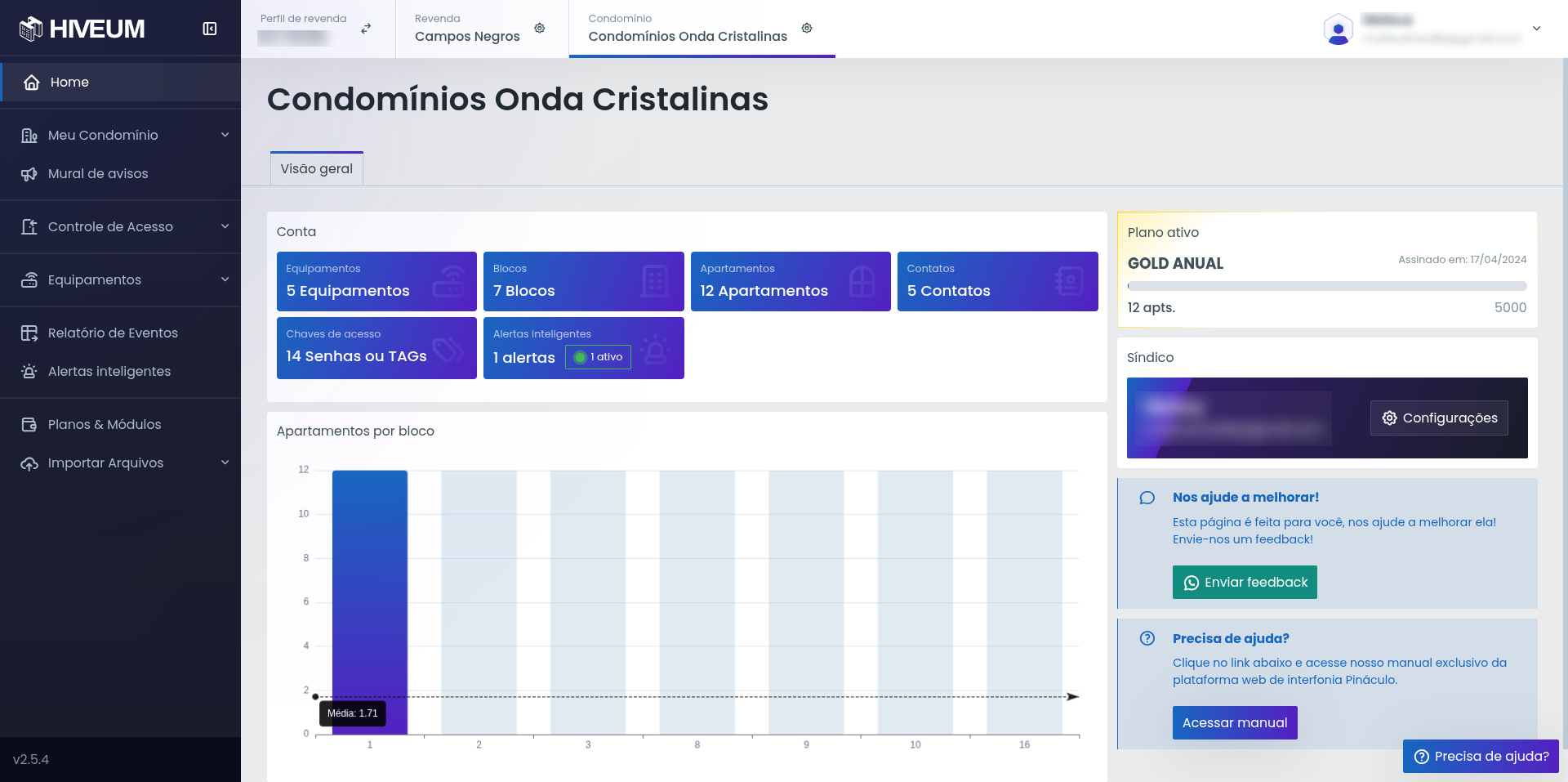Click the Acessar manual button
Viewport: 1568px width, 782px height.
pyautogui.click(x=1235, y=723)
